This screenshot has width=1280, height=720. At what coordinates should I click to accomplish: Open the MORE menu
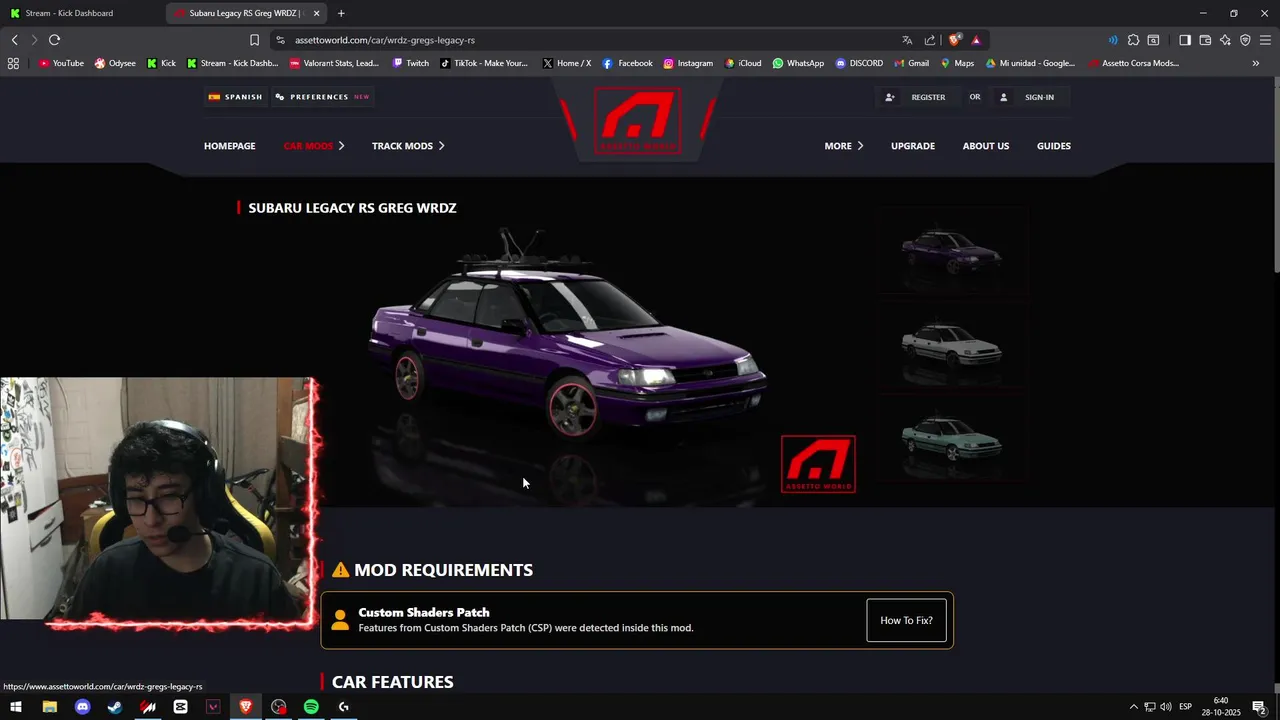pyautogui.click(x=843, y=146)
